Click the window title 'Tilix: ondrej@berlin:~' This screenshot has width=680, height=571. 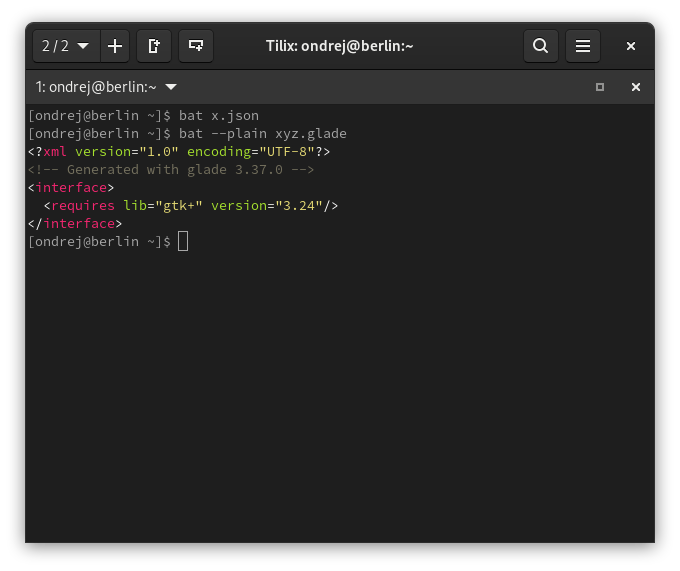click(340, 46)
